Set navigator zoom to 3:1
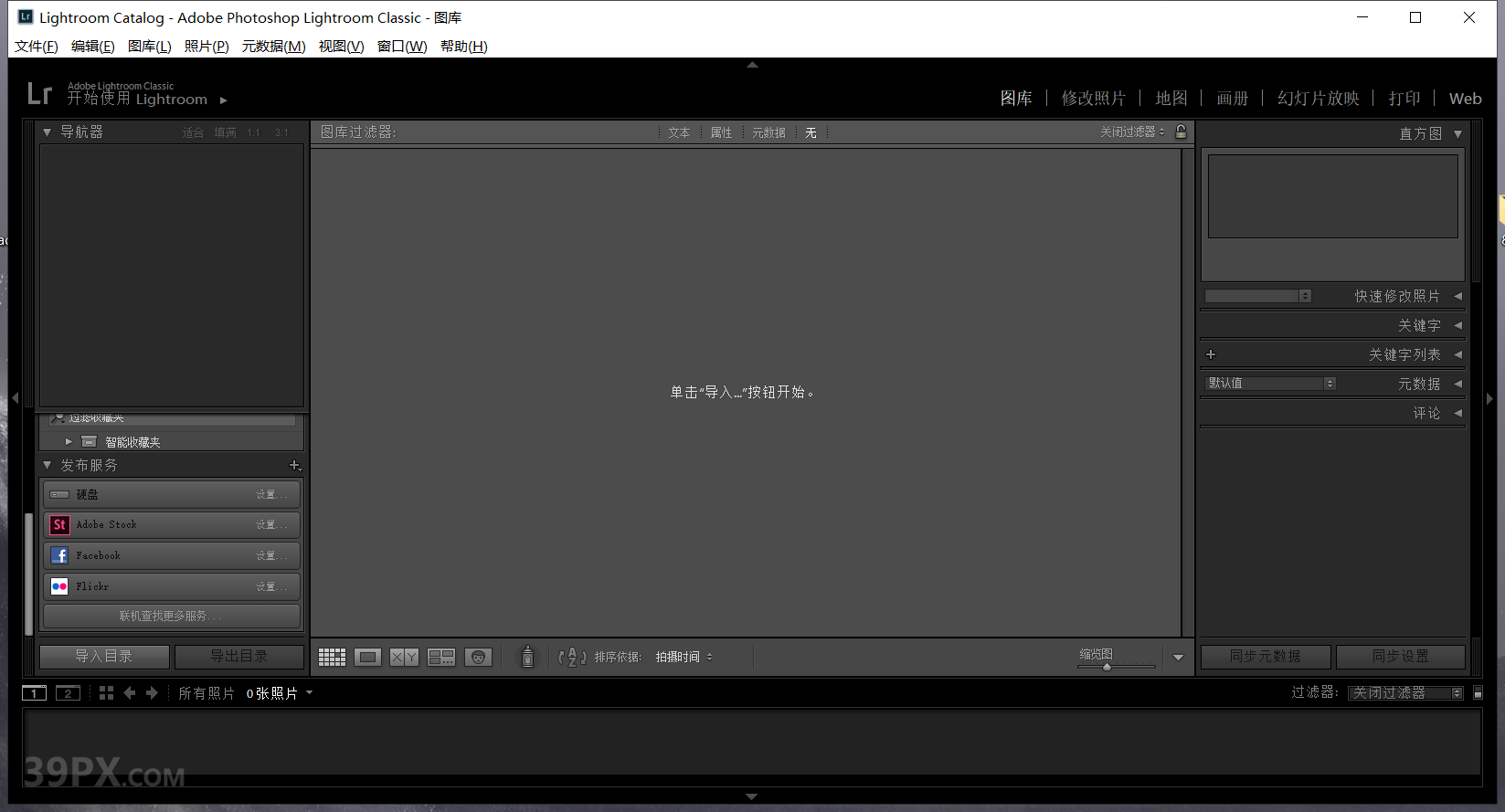Viewport: 1505px width, 812px height. [x=281, y=132]
